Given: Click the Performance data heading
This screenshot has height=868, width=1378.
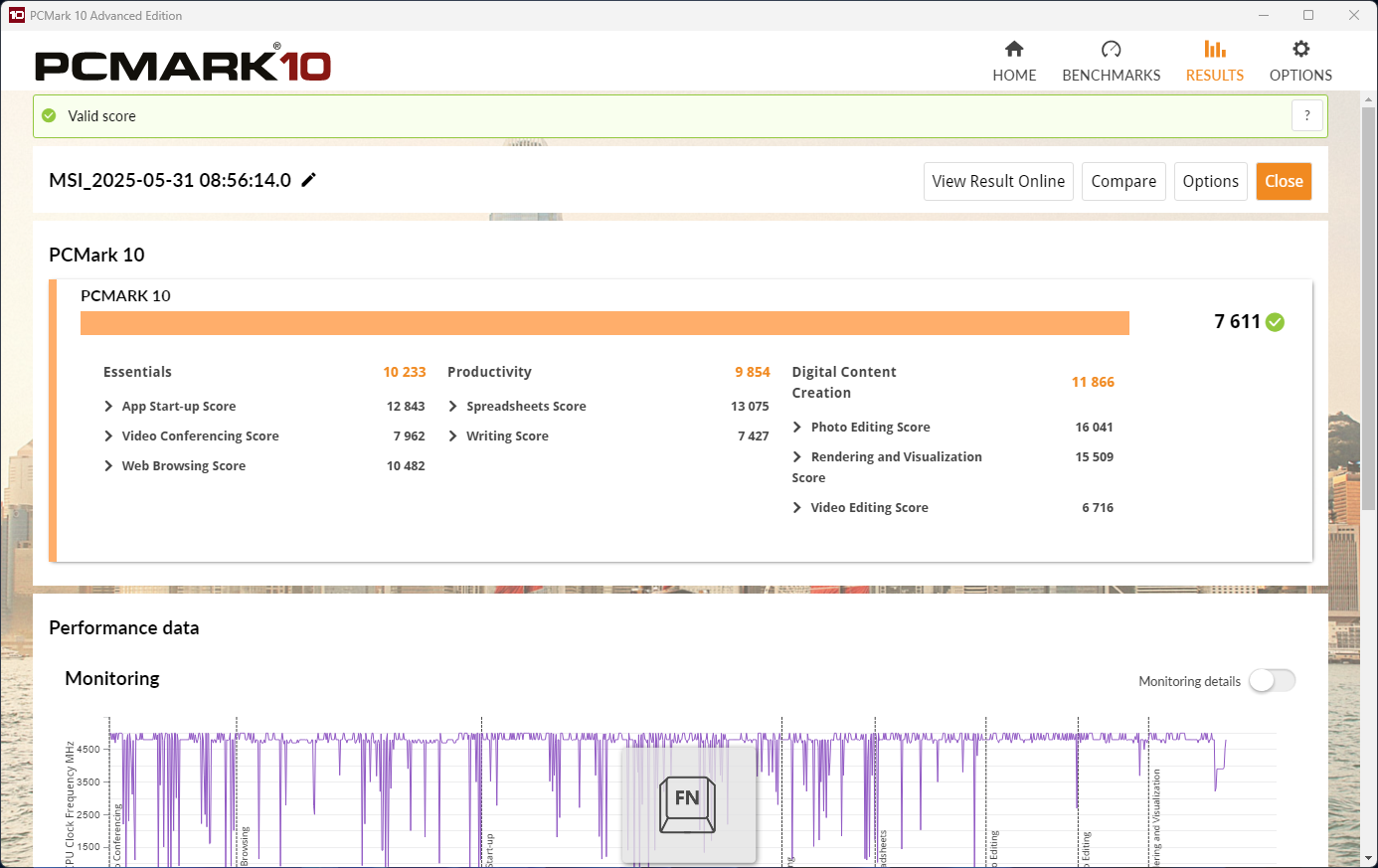Looking at the screenshot, I should [x=124, y=627].
